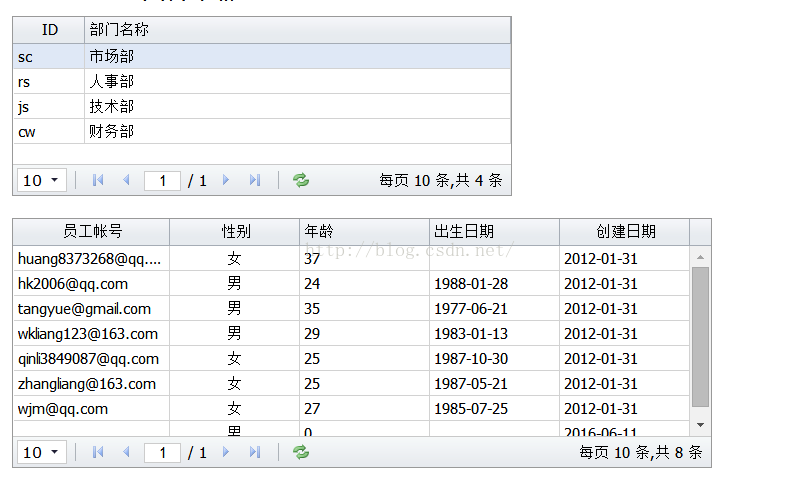Image resolution: width=800 pixels, height=479 pixels.
Task: Select employee huang8373268@qq.... row
Action: [351, 258]
